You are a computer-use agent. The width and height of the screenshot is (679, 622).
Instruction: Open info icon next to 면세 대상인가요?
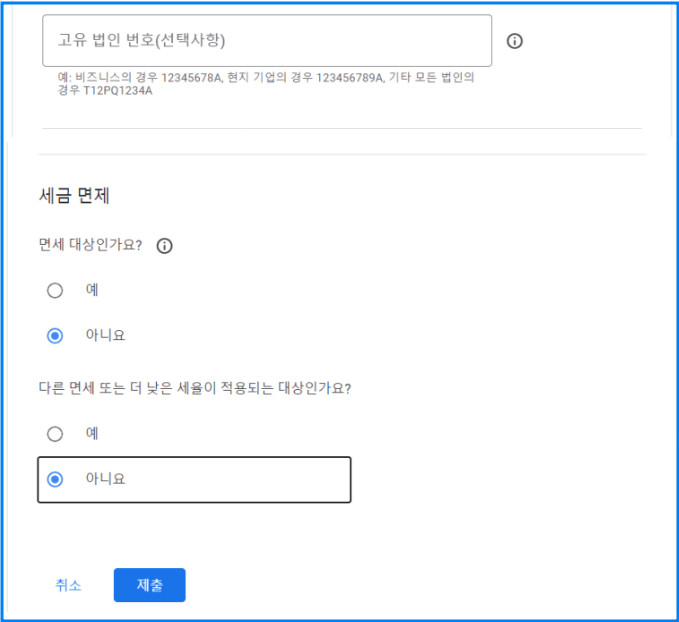164,246
